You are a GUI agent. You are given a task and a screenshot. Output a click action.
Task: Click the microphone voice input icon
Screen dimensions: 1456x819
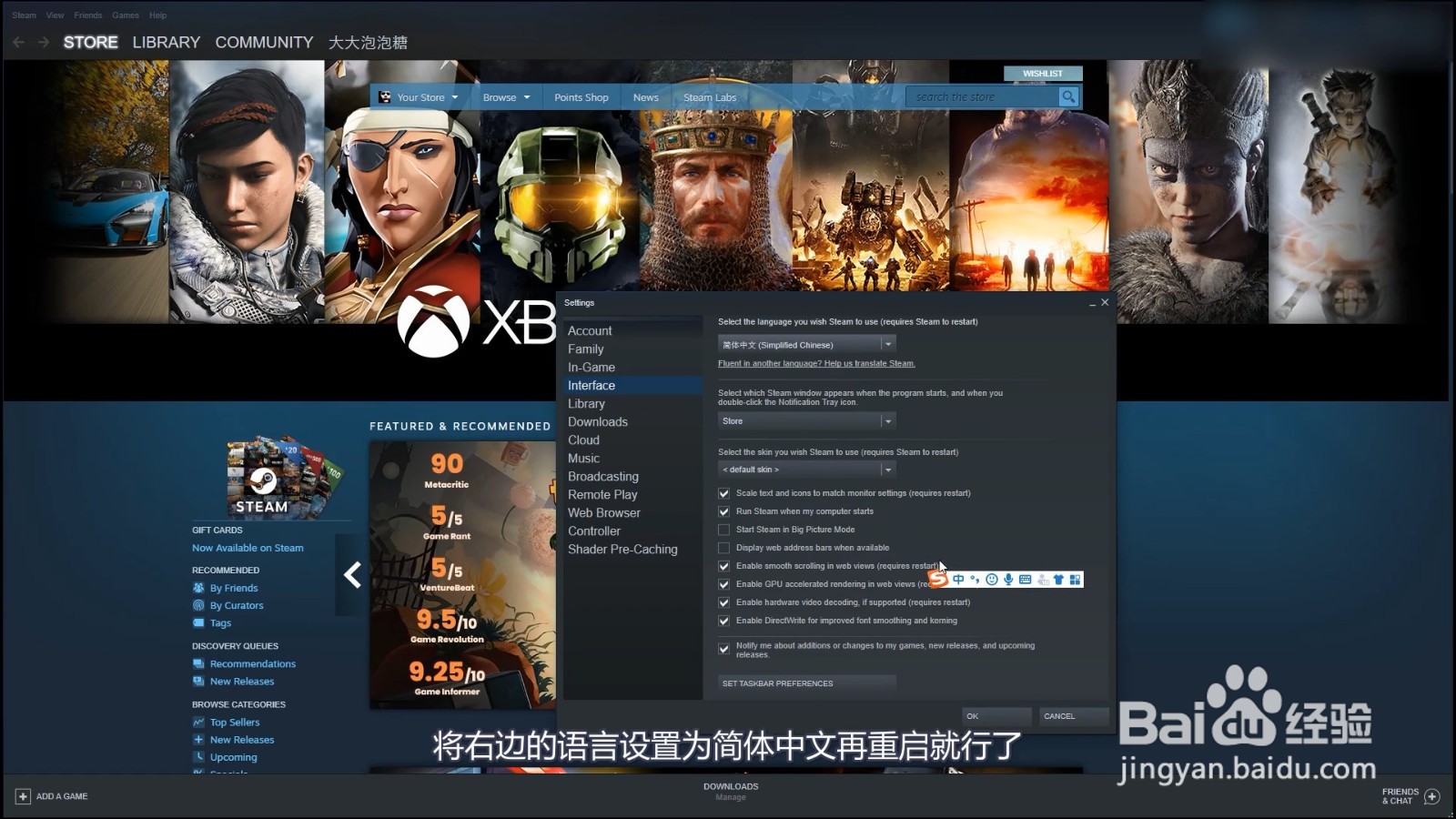(x=1008, y=580)
